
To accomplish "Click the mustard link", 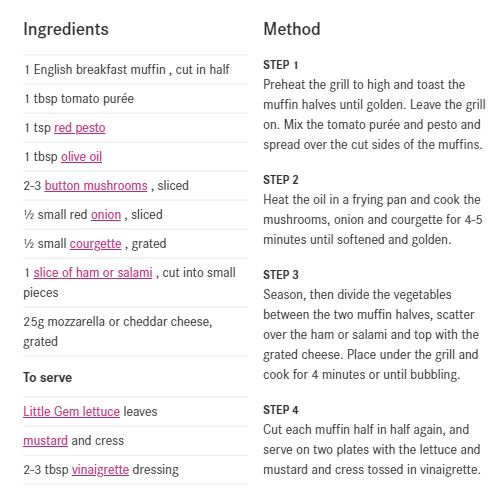I will tap(45, 440).
